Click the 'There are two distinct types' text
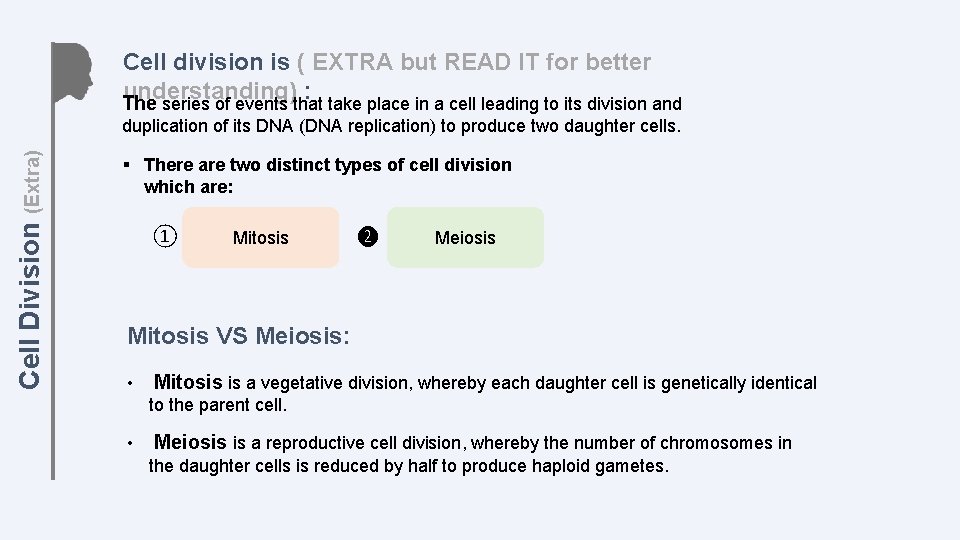The width and height of the screenshot is (960, 540). [328, 165]
